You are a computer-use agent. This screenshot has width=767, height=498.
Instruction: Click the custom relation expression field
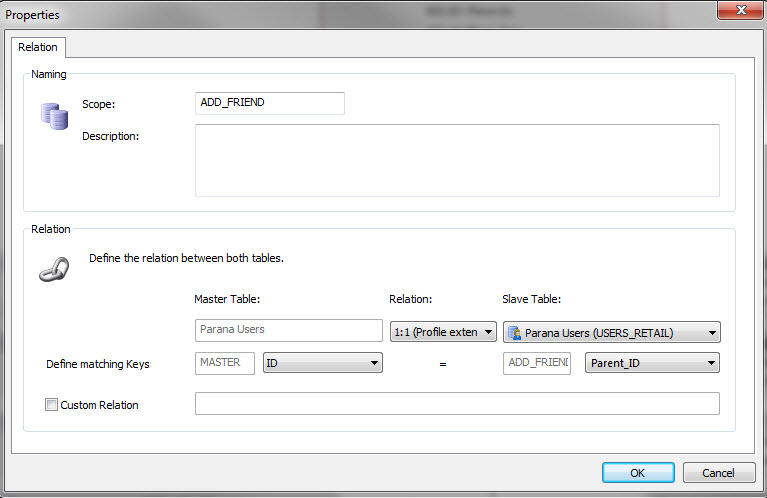tap(457, 403)
